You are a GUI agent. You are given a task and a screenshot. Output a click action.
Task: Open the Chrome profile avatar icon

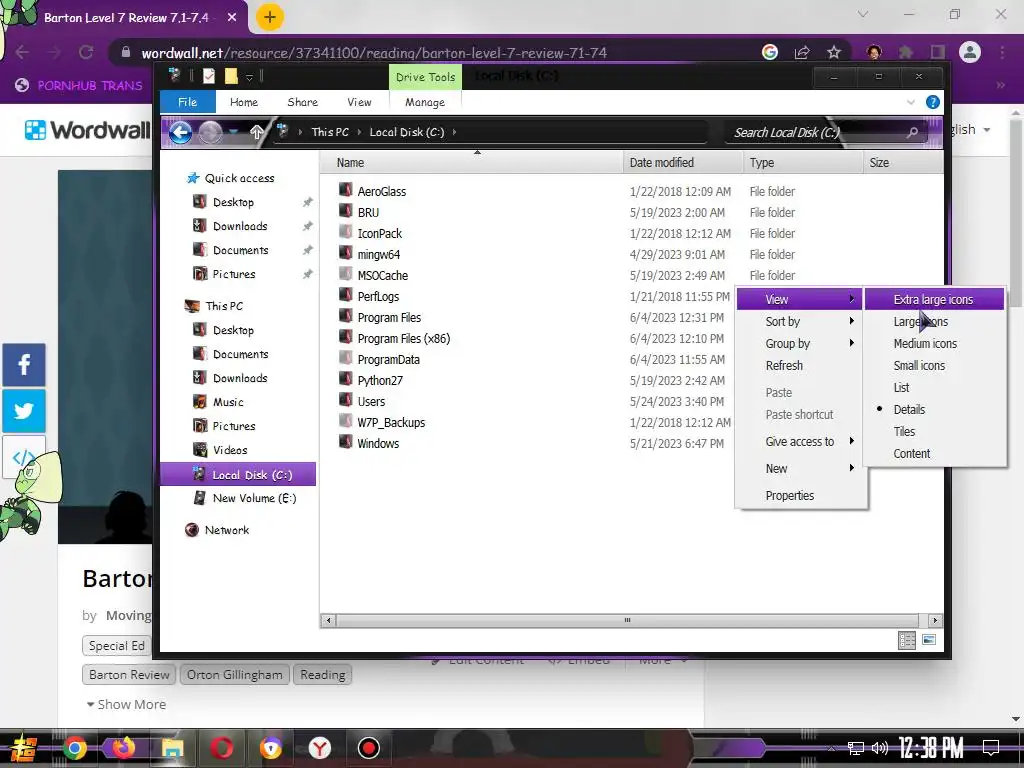970,52
